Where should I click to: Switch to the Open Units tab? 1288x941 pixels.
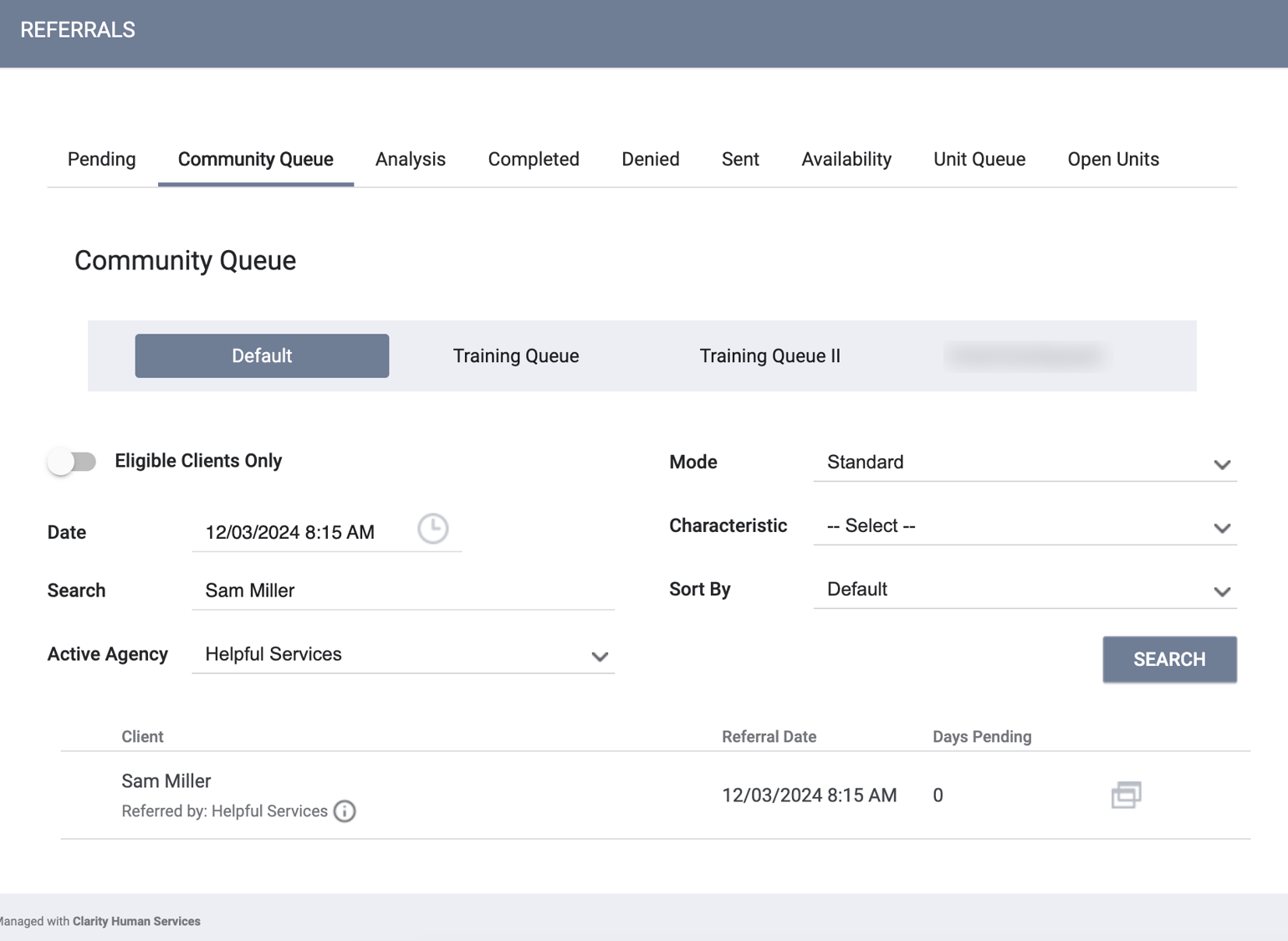tap(1112, 159)
